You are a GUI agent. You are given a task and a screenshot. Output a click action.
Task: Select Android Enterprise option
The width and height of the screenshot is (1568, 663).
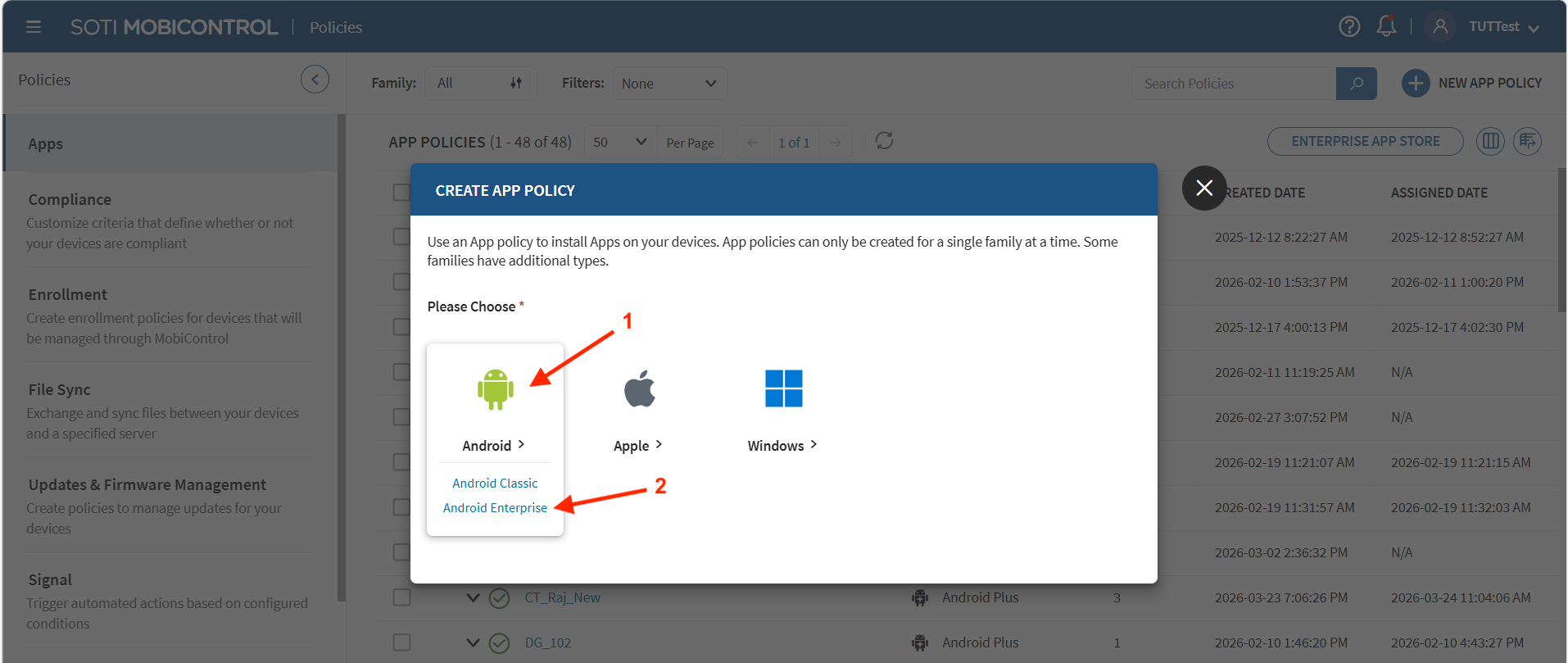tap(495, 508)
